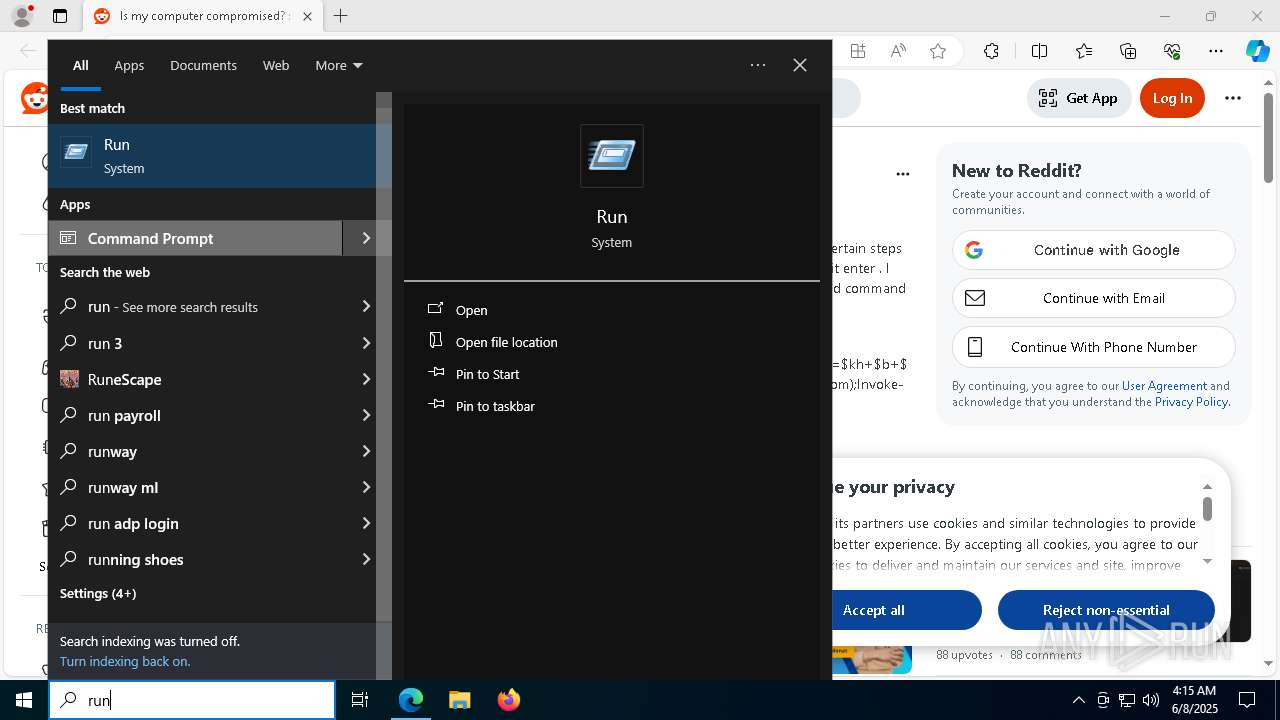Choose Open file location for Run
This screenshot has width=1280, height=720.
point(506,342)
